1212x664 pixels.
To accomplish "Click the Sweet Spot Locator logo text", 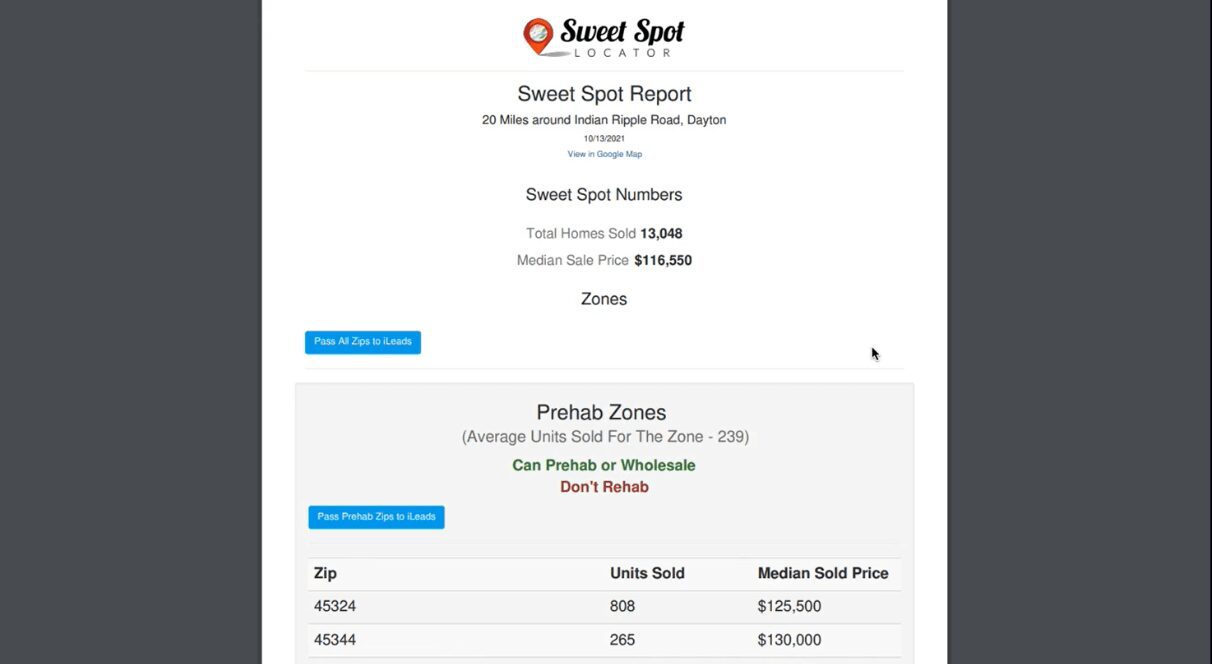I will pos(622,38).
